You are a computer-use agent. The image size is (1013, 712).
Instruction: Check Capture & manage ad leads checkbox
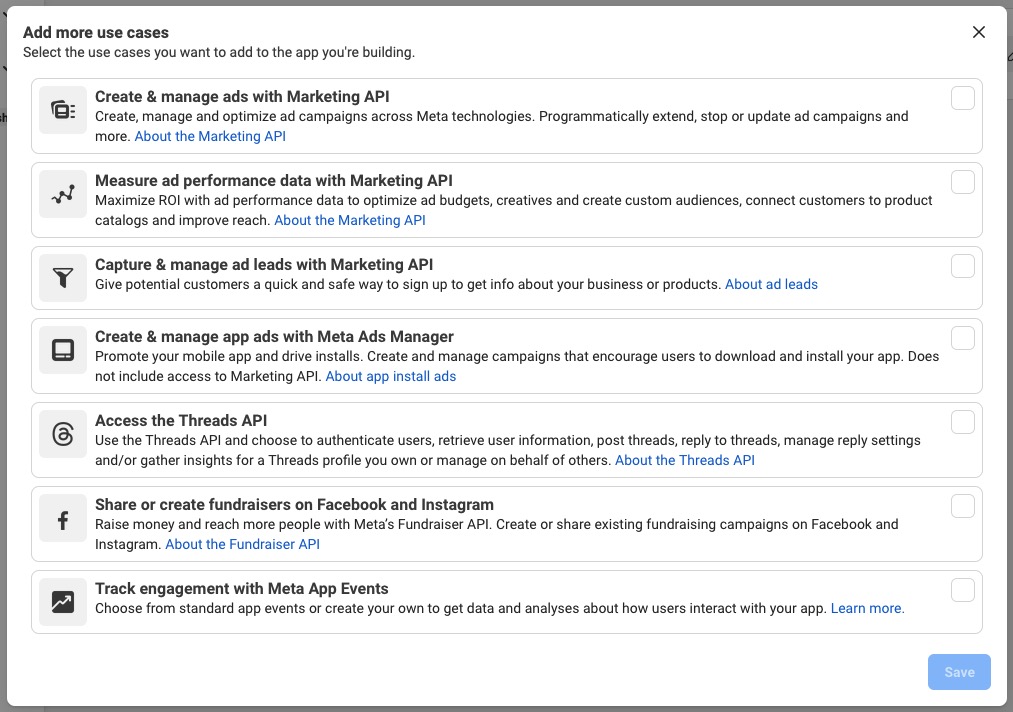[x=963, y=266]
